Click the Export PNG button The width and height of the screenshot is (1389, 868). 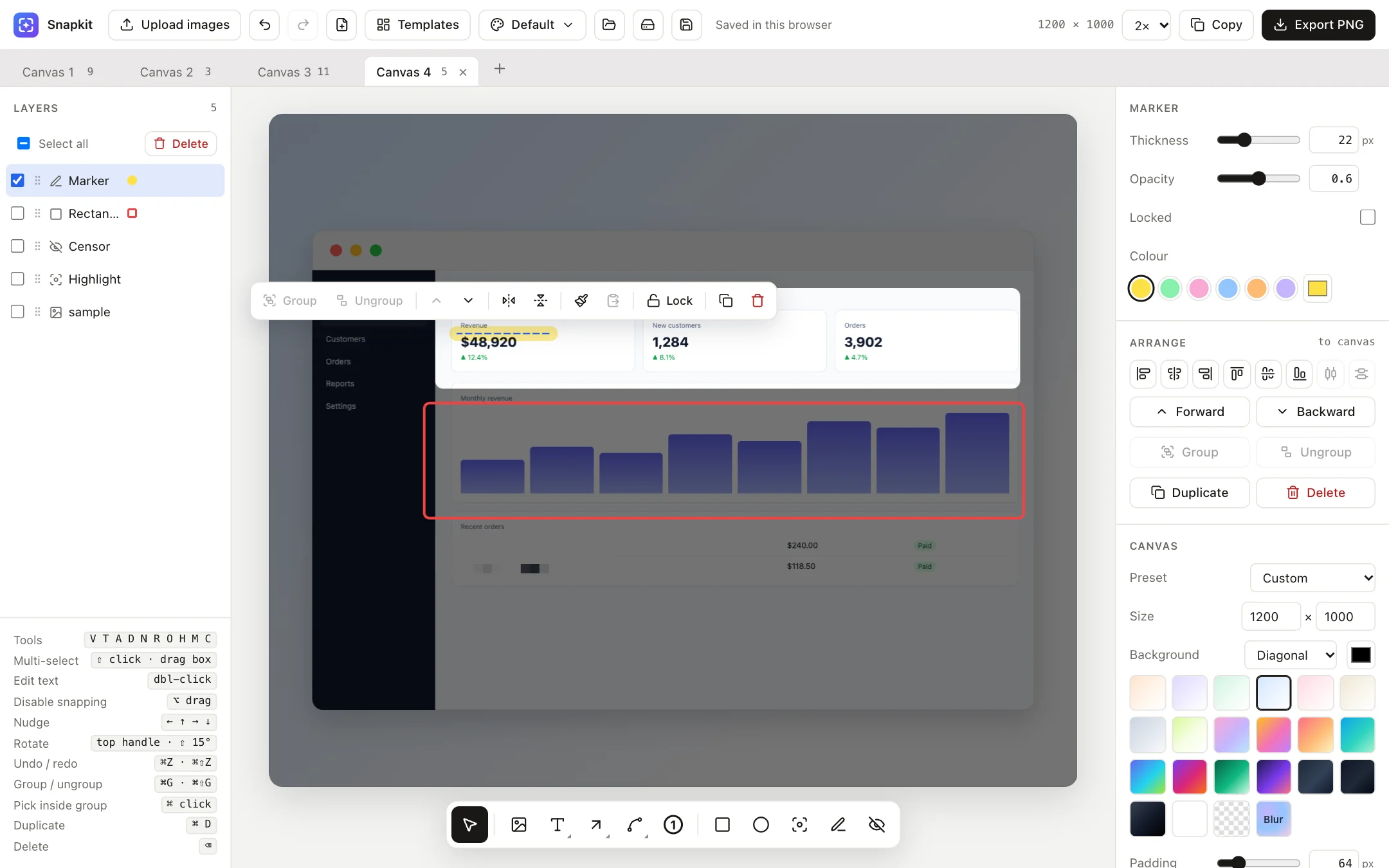point(1318,24)
